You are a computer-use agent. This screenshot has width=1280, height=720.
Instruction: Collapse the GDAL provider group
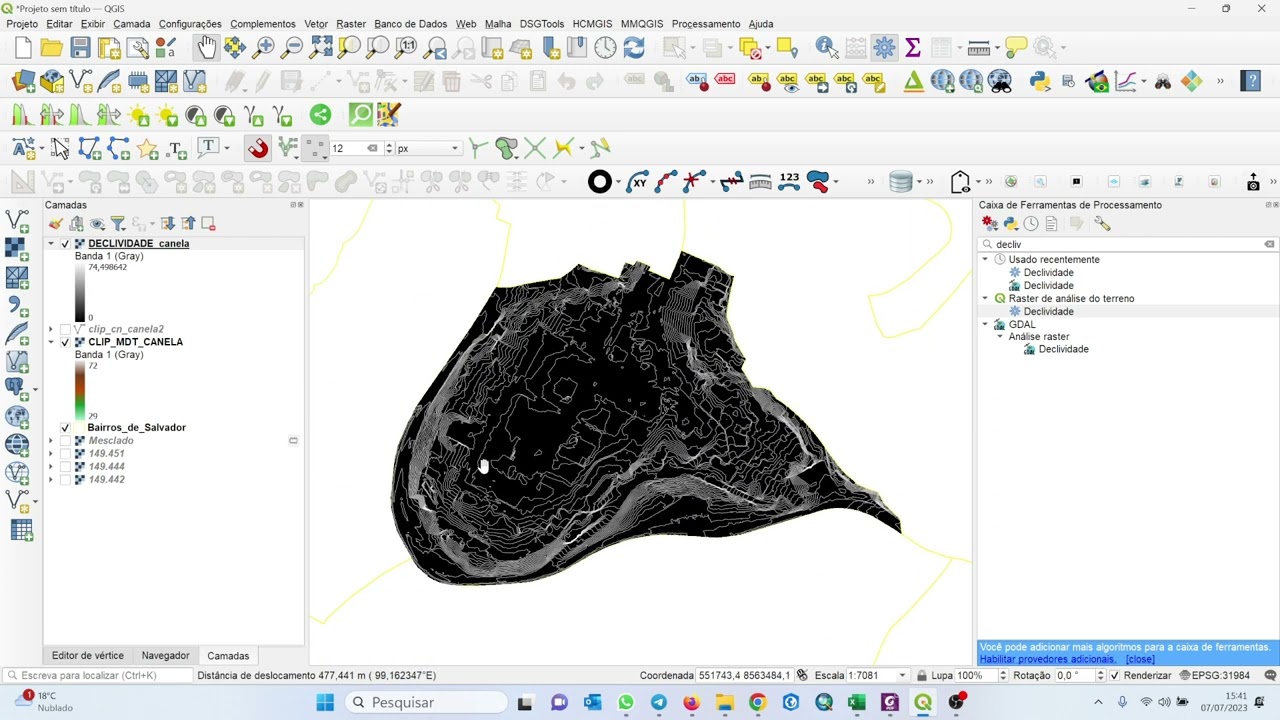pos(985,324)
